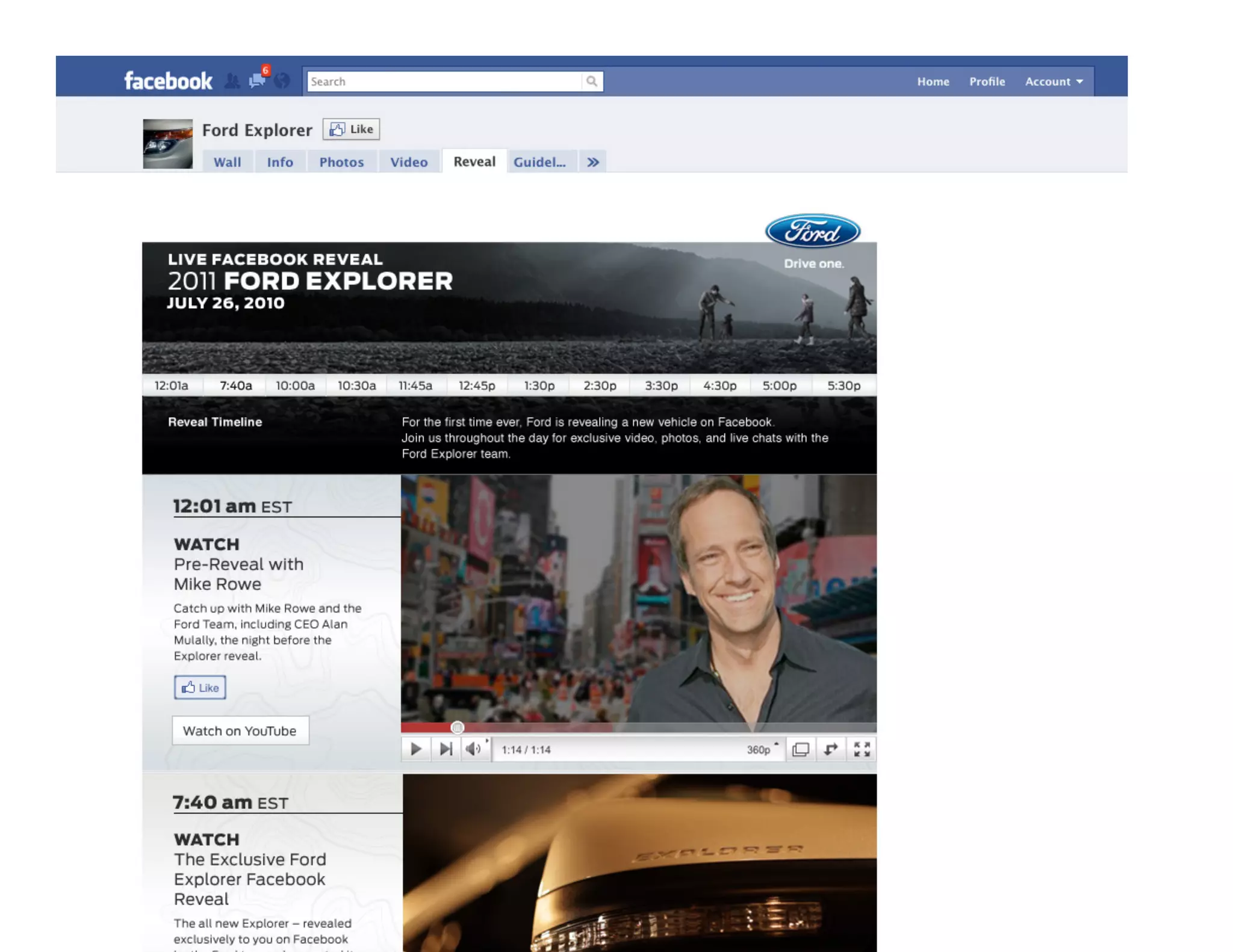The width and height of the screenshot is (1233, 952).
Task: Open the notifications globe icon
Action: pos(282,81)
